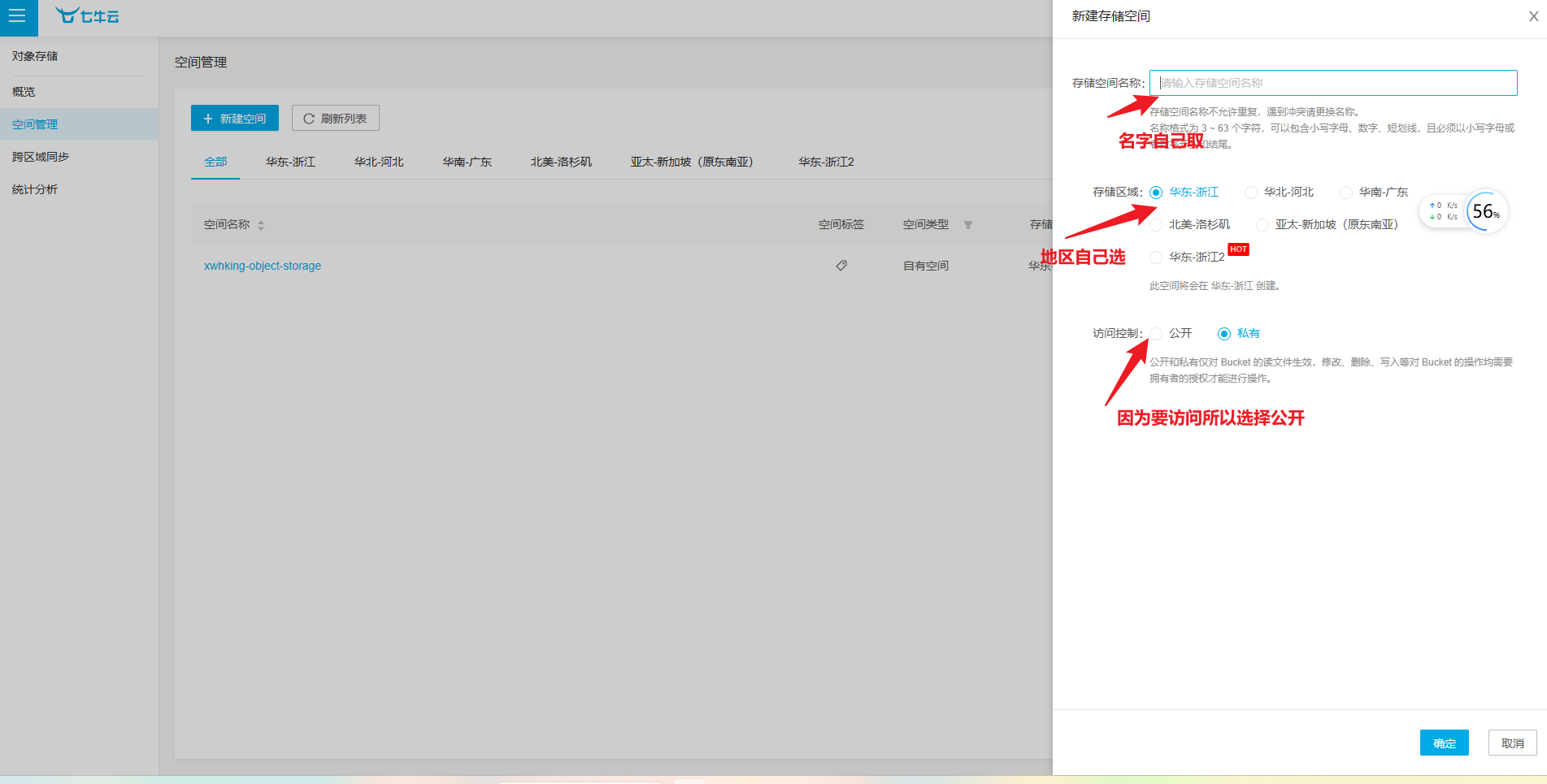Switch to the 华东-浙江2 list tab
Screen dimensions: 1547x784
coord(826,162)
